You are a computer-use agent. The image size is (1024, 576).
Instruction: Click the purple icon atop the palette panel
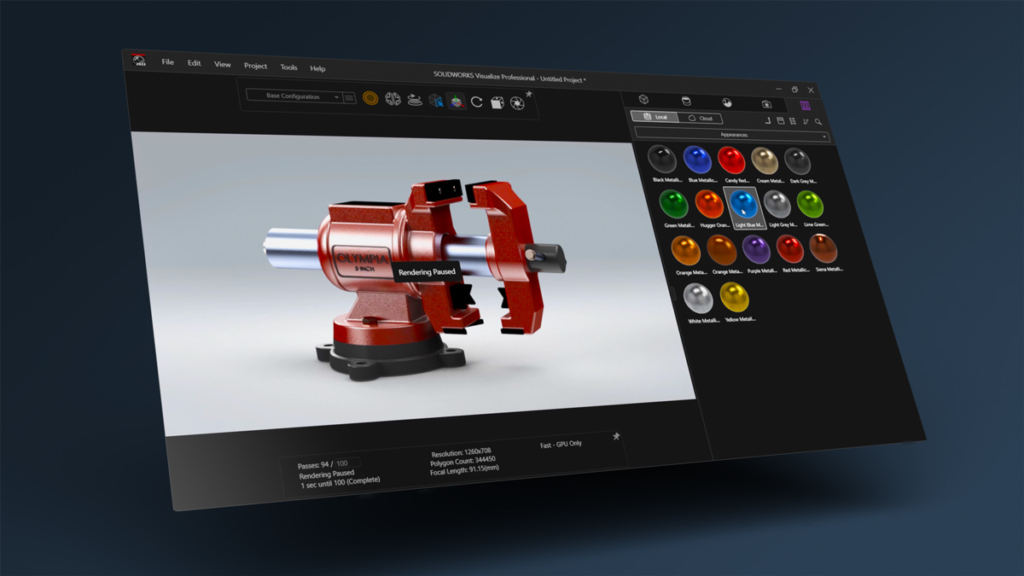click(x=805, y=105)
